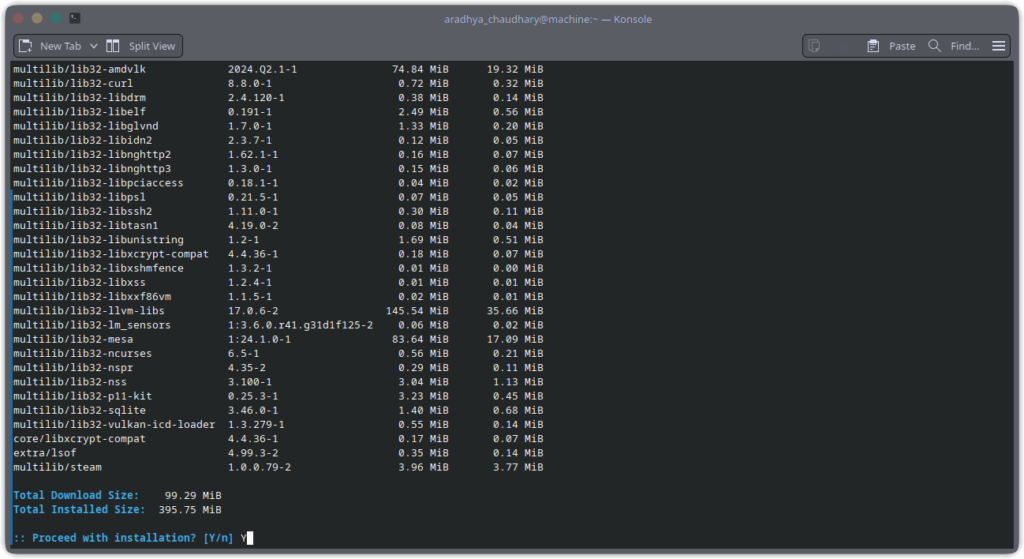
Task: Click 'multilib/lib32-lm_sensors' package name
Action: click(92, 325)
